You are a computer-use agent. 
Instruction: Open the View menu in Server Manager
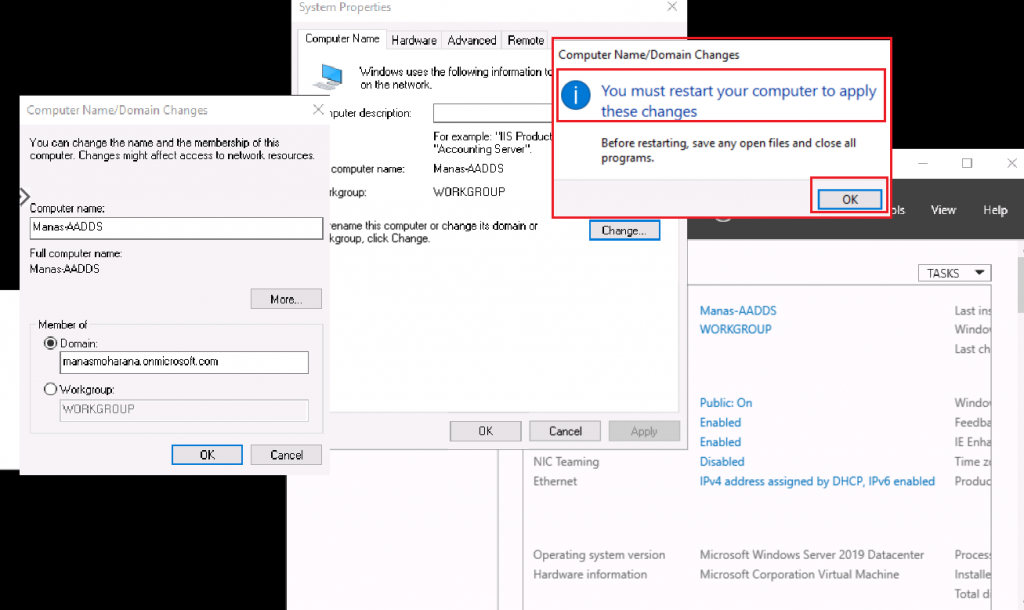[943, 210]
